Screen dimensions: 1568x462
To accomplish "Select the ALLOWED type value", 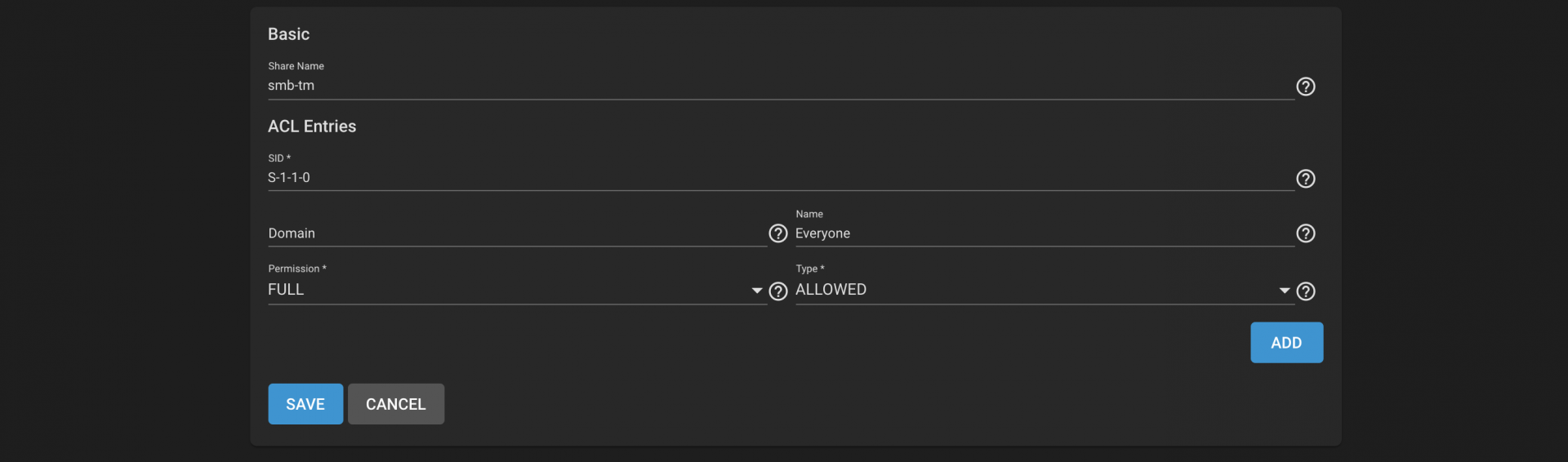I will pos(831,290).
